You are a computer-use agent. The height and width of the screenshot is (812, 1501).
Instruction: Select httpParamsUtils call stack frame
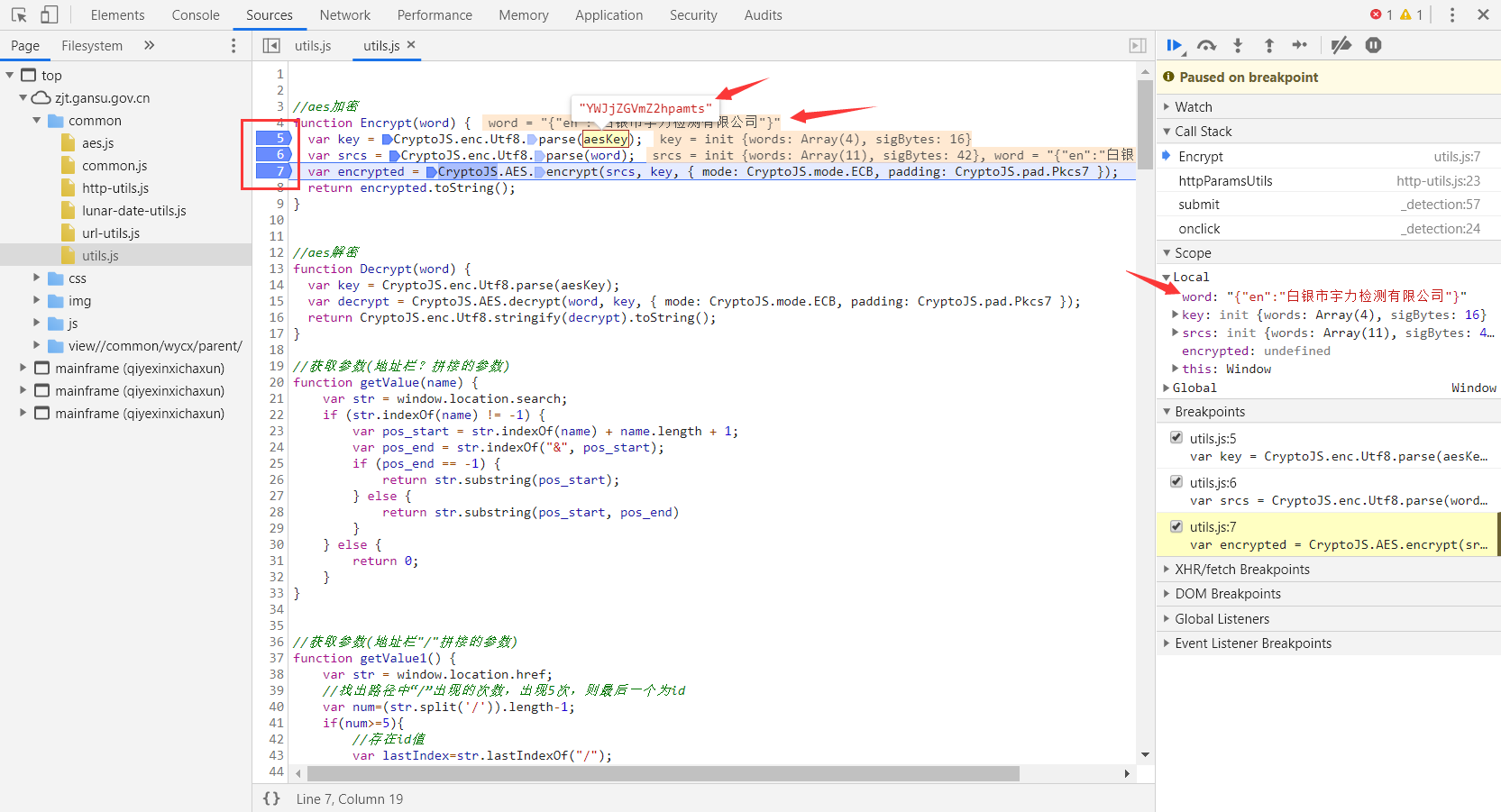pyautogui.click(x=1225, y=181)
